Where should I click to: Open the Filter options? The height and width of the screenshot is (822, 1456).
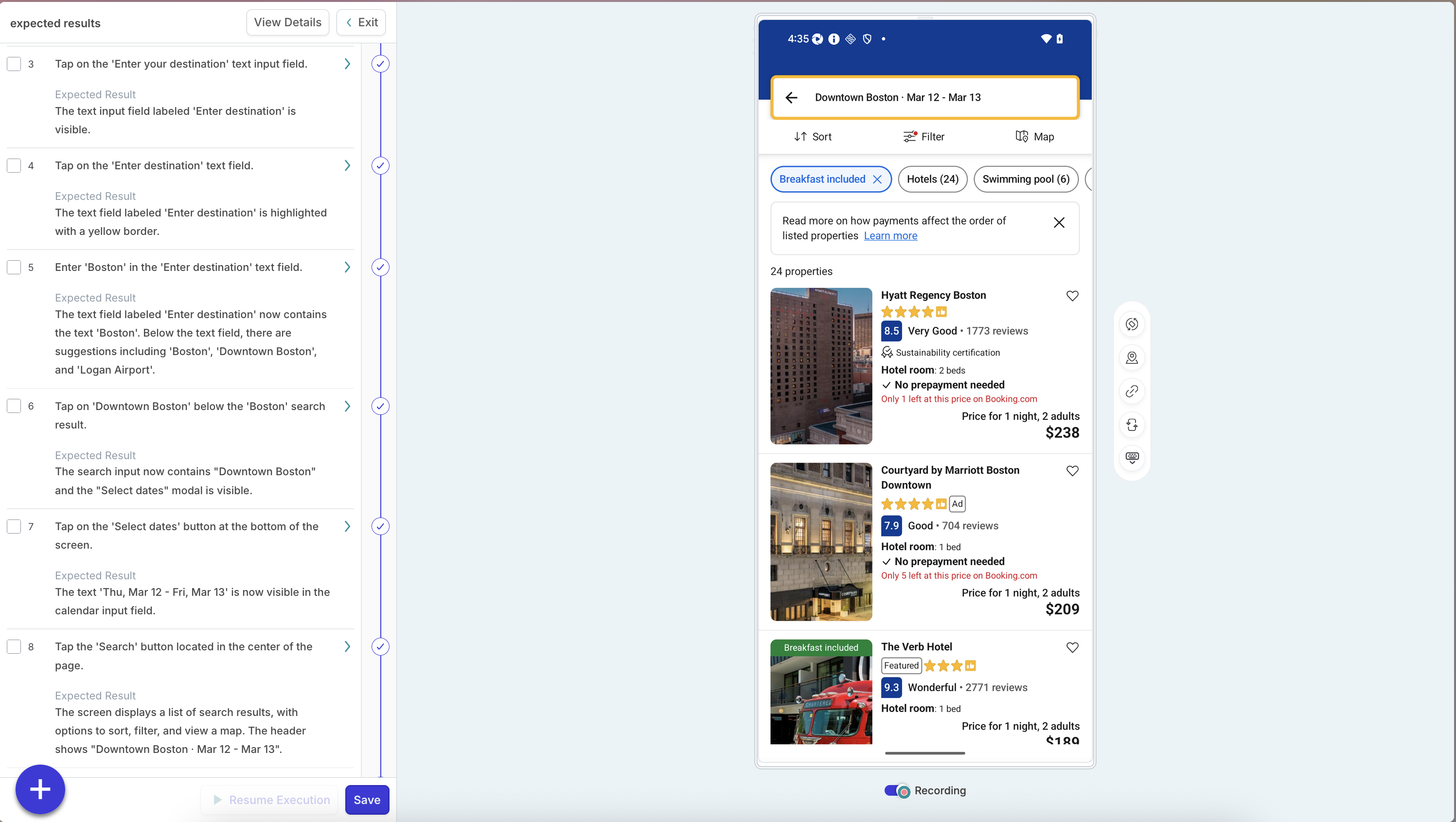point(923,137)
